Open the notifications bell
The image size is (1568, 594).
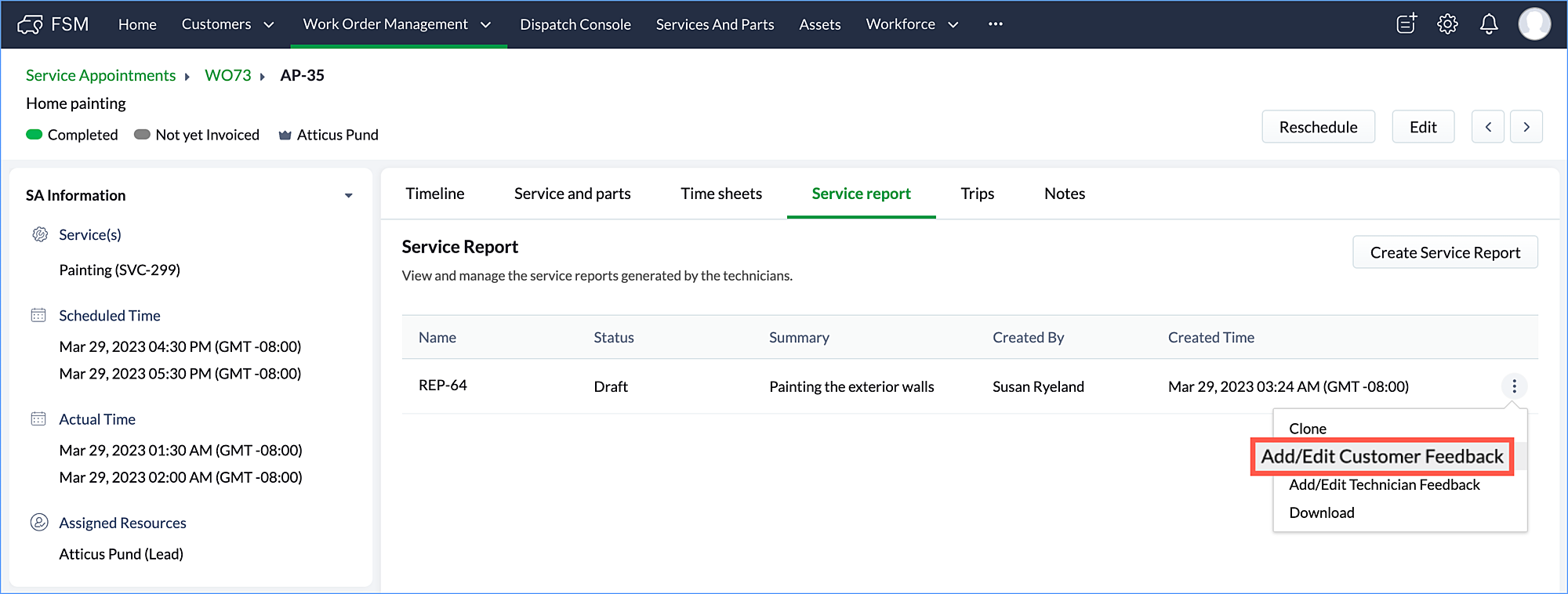(1489, 24)
